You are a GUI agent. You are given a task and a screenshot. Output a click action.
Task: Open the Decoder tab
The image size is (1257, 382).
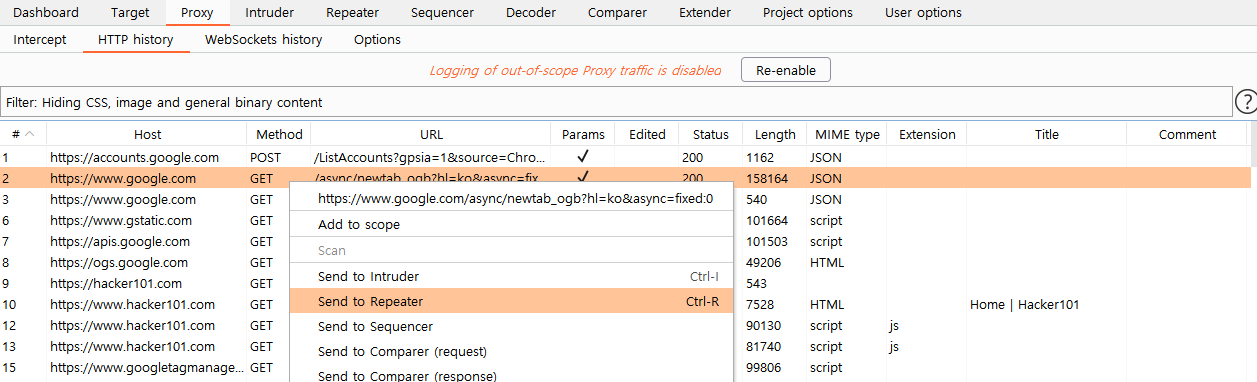[531, 13]
